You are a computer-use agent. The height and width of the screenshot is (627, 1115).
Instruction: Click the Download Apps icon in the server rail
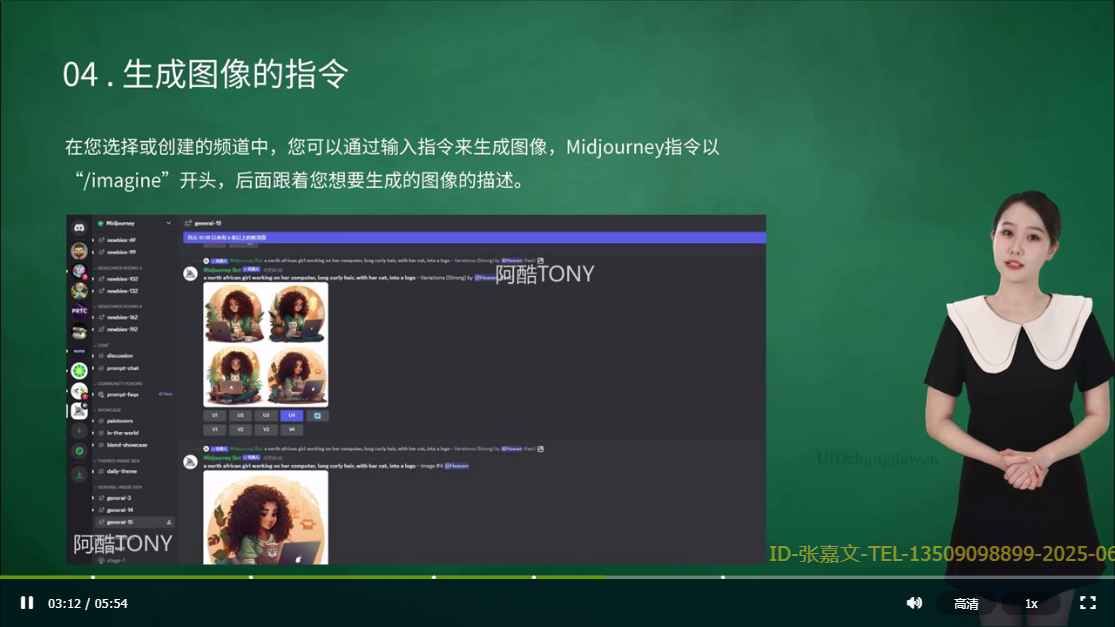click(77, 472)
